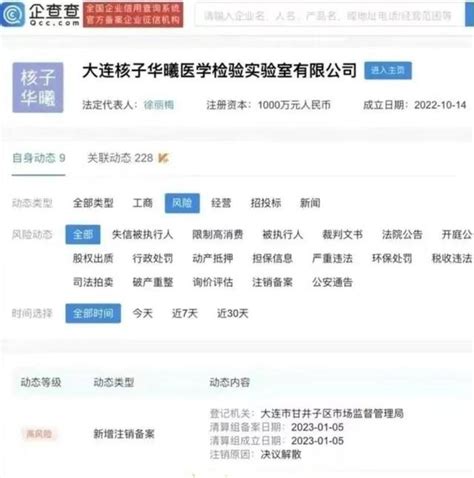Click the Qcc.com logo icon
Screen dimensions: 474x478
click(x=13, y=14)
